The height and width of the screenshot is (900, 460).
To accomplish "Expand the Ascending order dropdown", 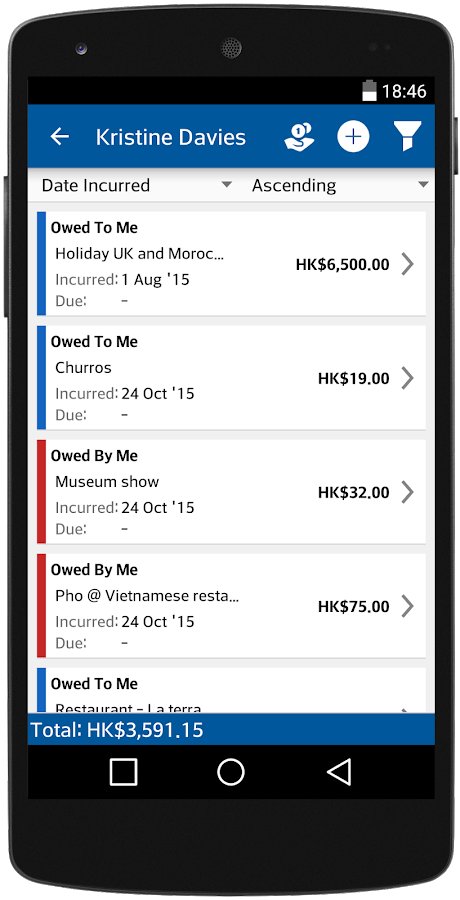I will pos(340,185).
